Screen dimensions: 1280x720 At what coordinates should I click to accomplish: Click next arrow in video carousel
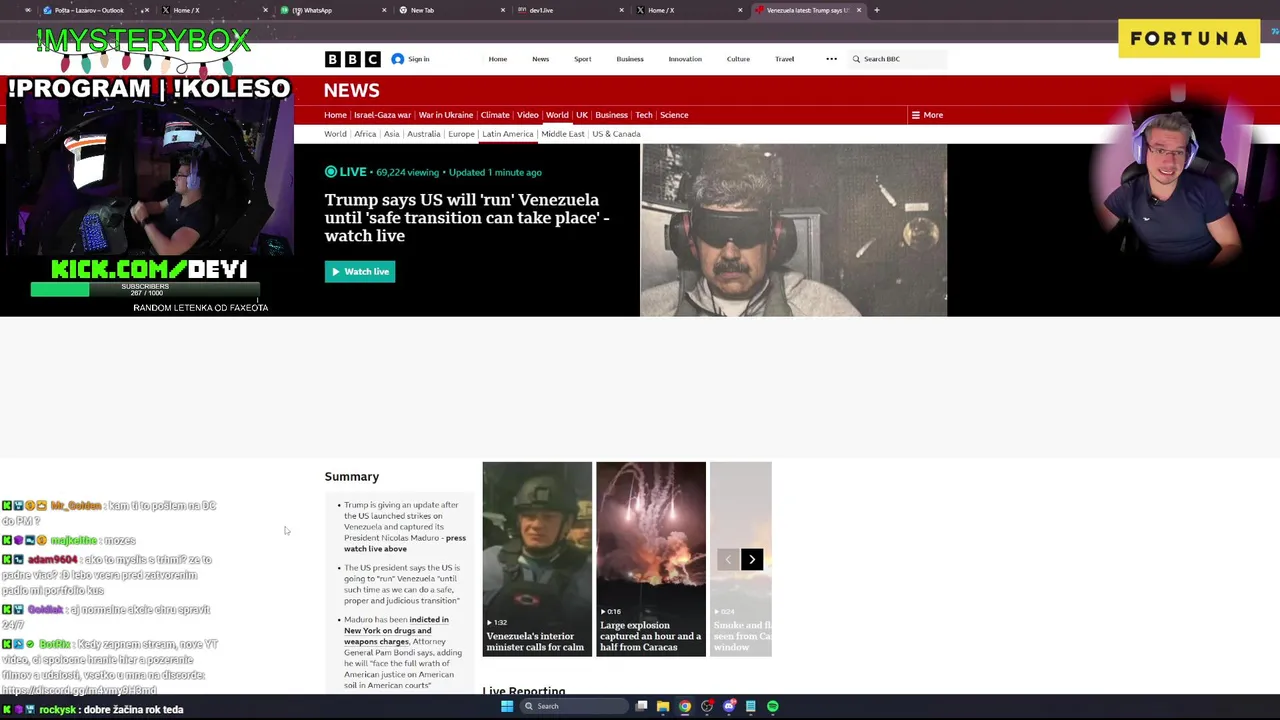(752, 559)
